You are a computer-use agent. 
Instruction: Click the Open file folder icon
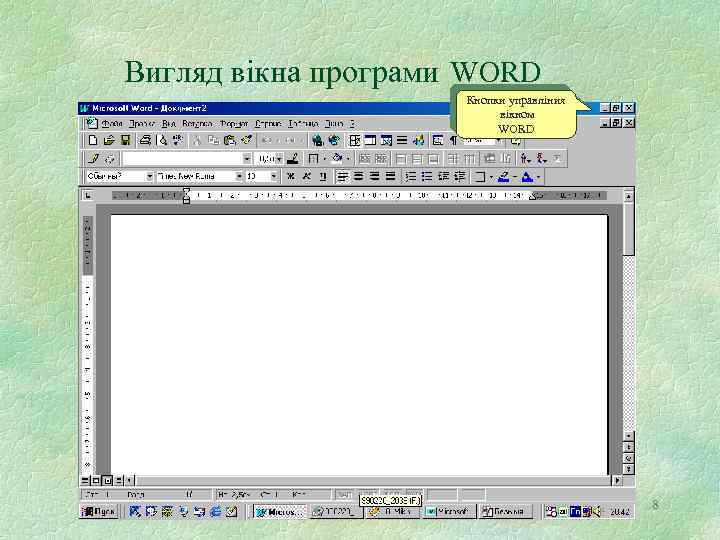109,140
